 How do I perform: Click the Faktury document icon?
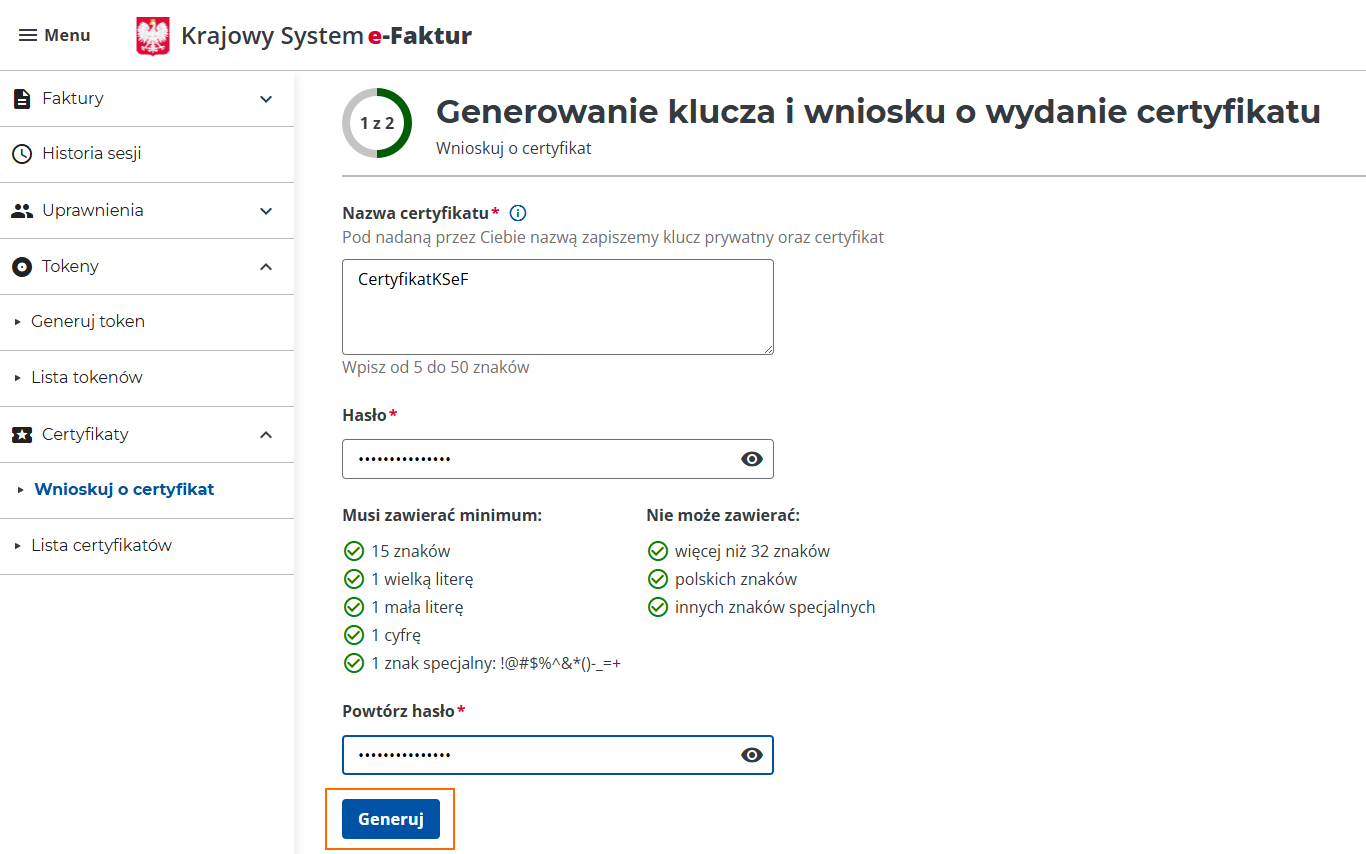(21, 98)
